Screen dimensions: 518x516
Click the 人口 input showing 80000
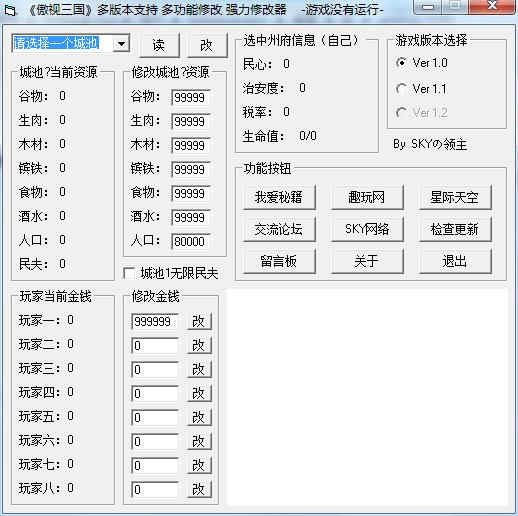point(191,242)
